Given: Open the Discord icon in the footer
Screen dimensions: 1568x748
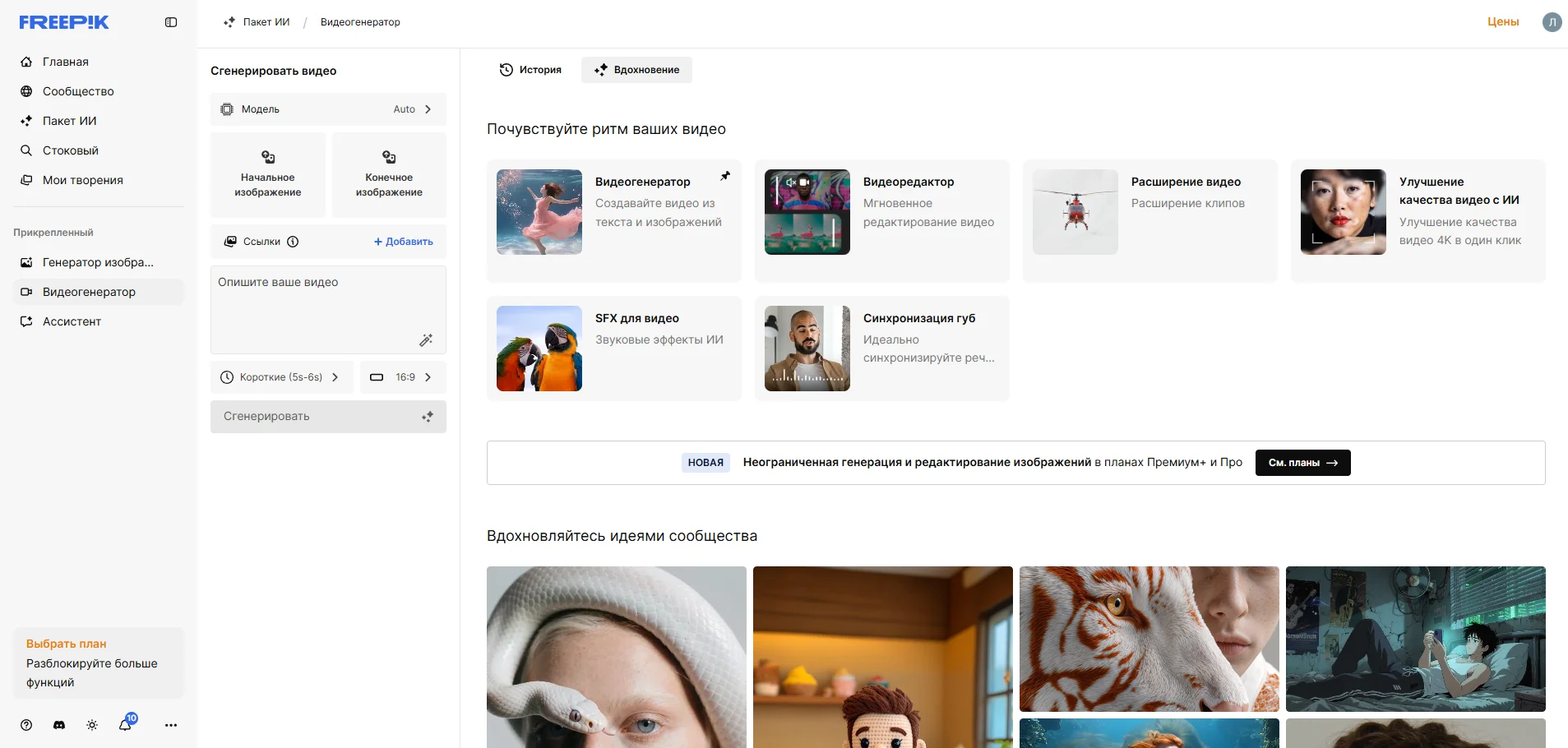Looking at the screenshot, I should 59,725.
